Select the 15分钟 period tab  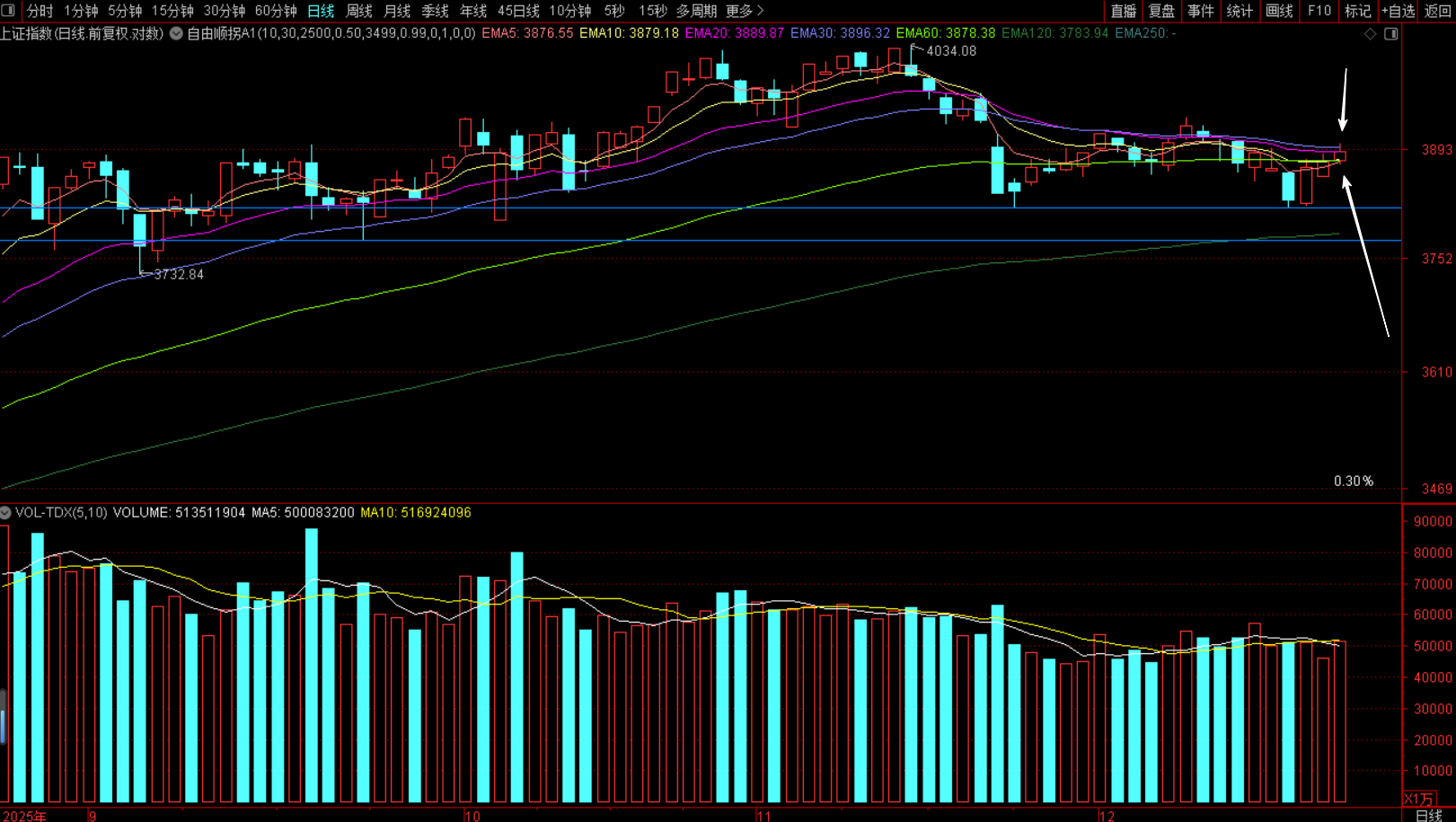click(172, 11)
